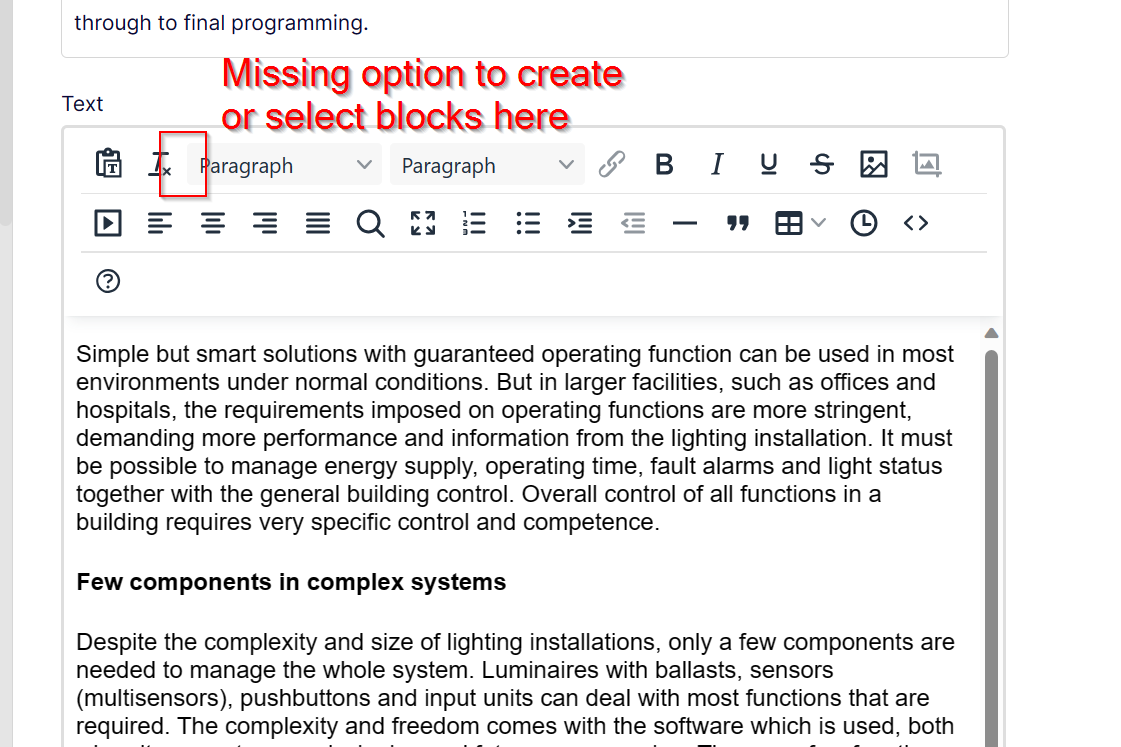Screen dimensions: 1121x747
Task: Click the editor scrollbar up arrow
Action: [991, 333]
